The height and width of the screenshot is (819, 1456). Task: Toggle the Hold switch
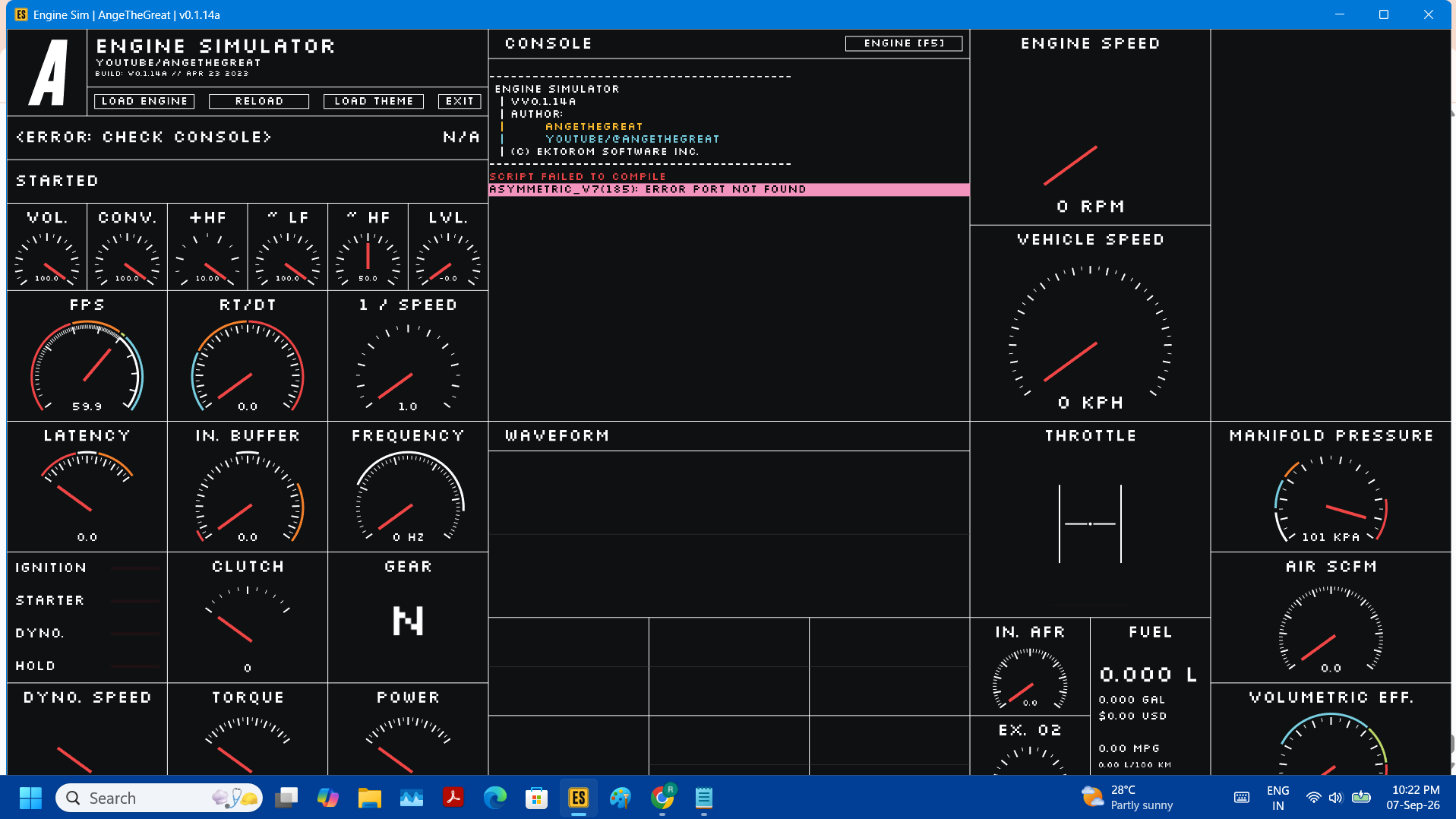point(87,666)
